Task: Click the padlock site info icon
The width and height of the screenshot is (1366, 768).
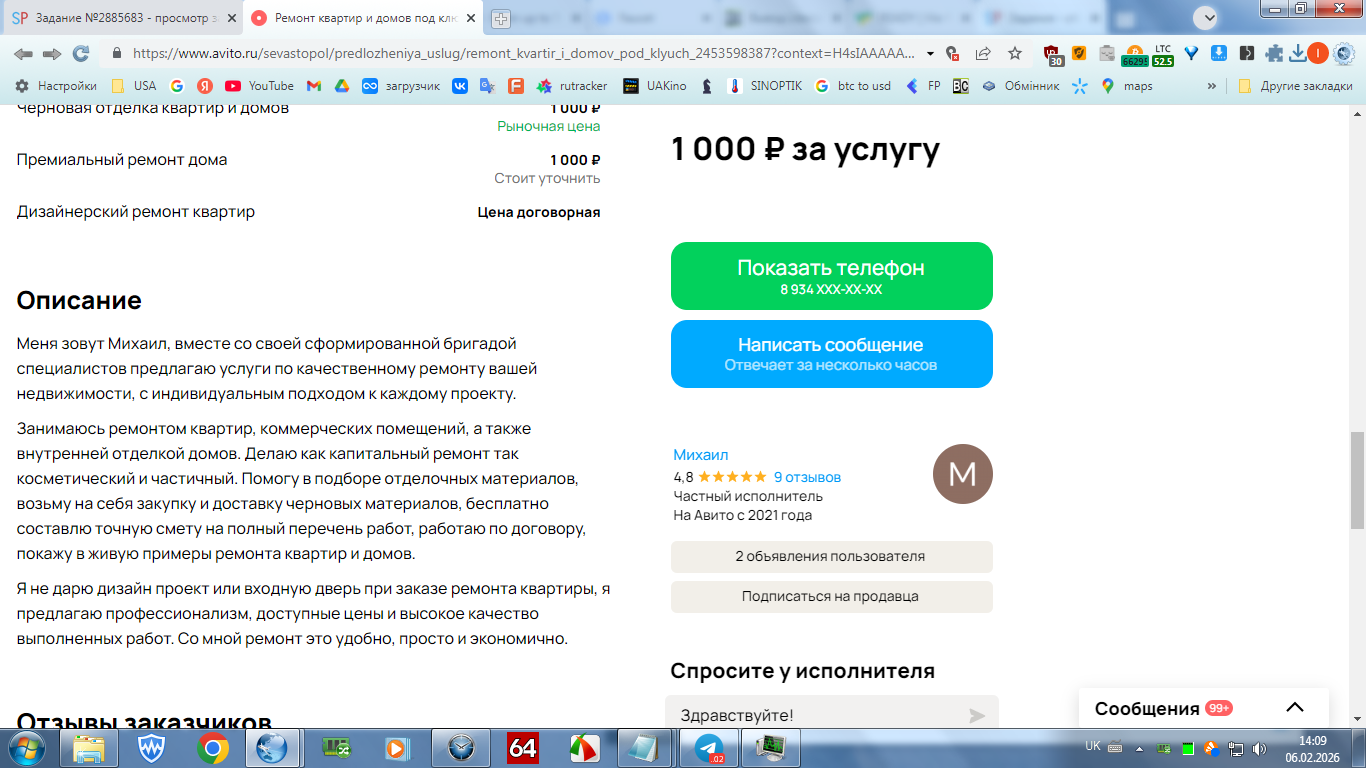Action: (x=116, y=54)
